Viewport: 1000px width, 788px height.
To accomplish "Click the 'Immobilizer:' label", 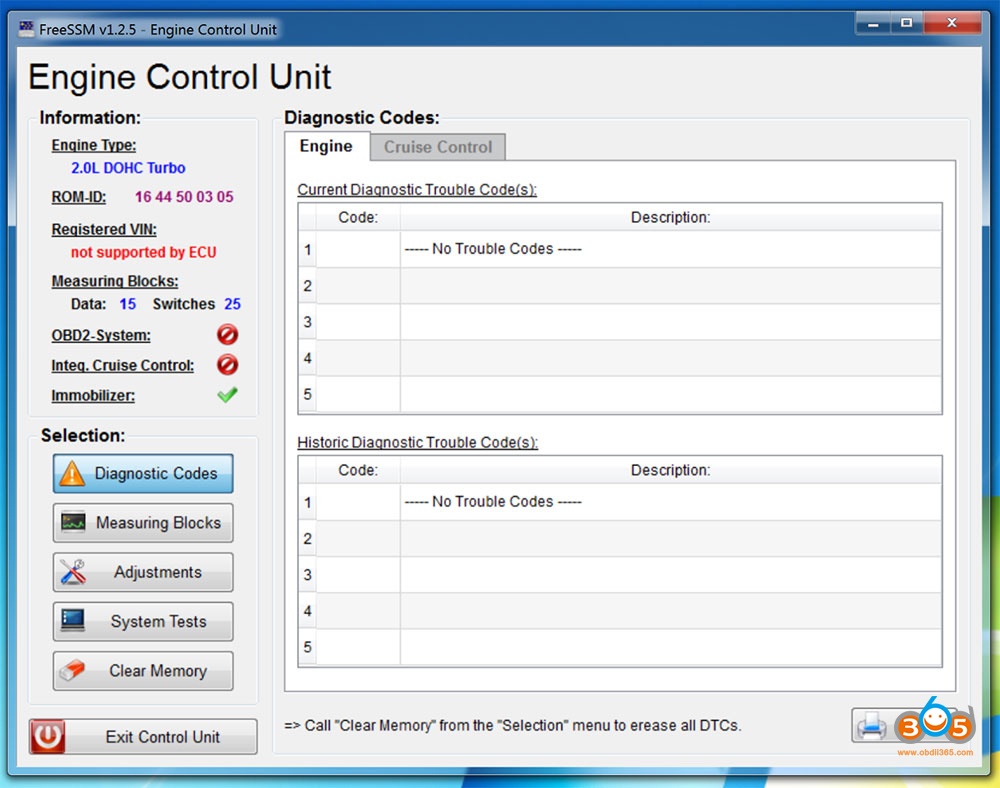I will (x=93, y=396).
